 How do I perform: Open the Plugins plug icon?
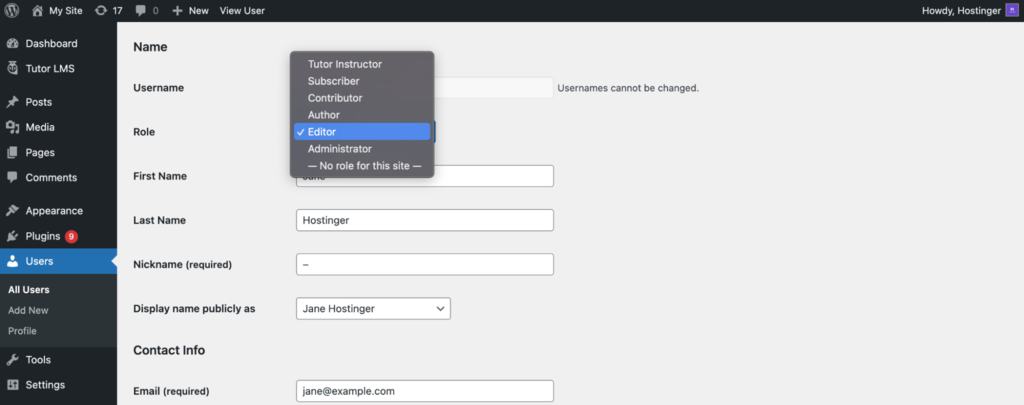(12, 236)
